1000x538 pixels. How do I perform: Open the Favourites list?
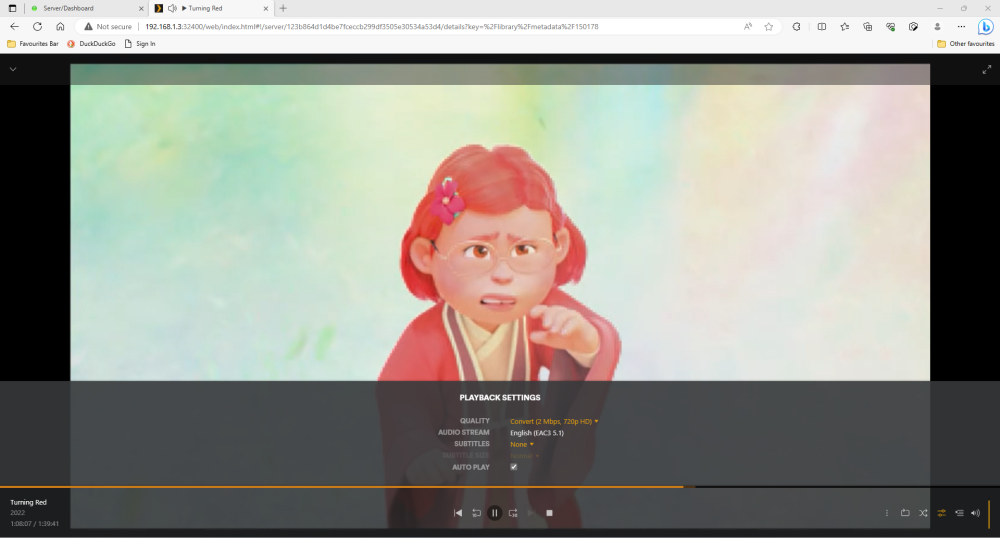(844, 27)
